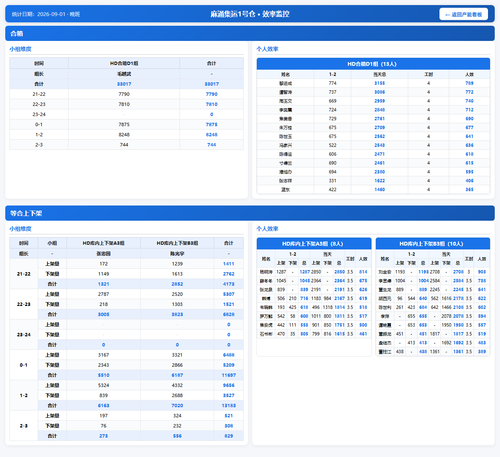Click the blue efficiency 814 in A3 table
Image resolution: width=500 pixels, height=457 pixels.
coord(363,272)
